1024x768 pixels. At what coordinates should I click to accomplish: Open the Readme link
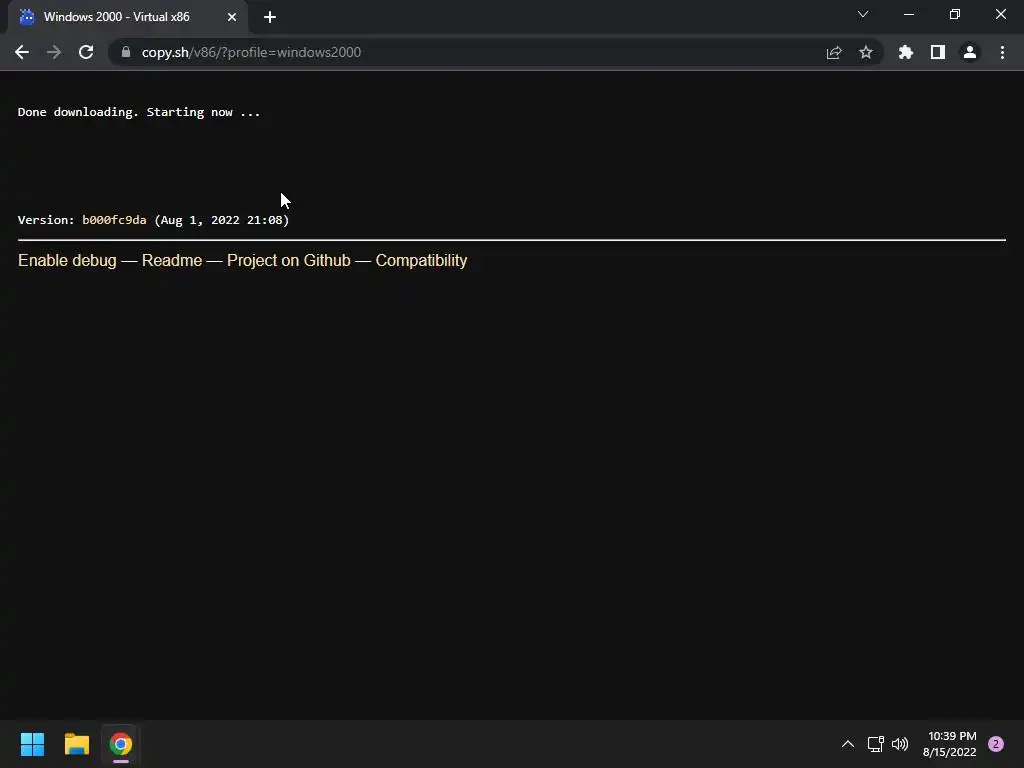(172, 261)
